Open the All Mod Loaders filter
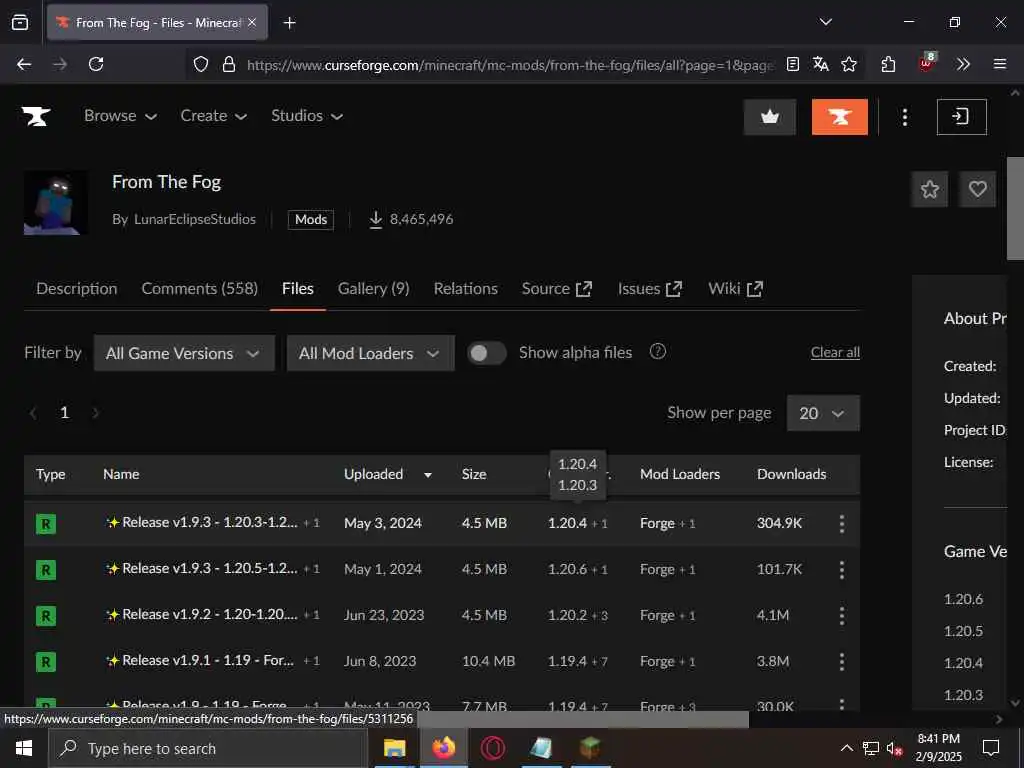 370,353
